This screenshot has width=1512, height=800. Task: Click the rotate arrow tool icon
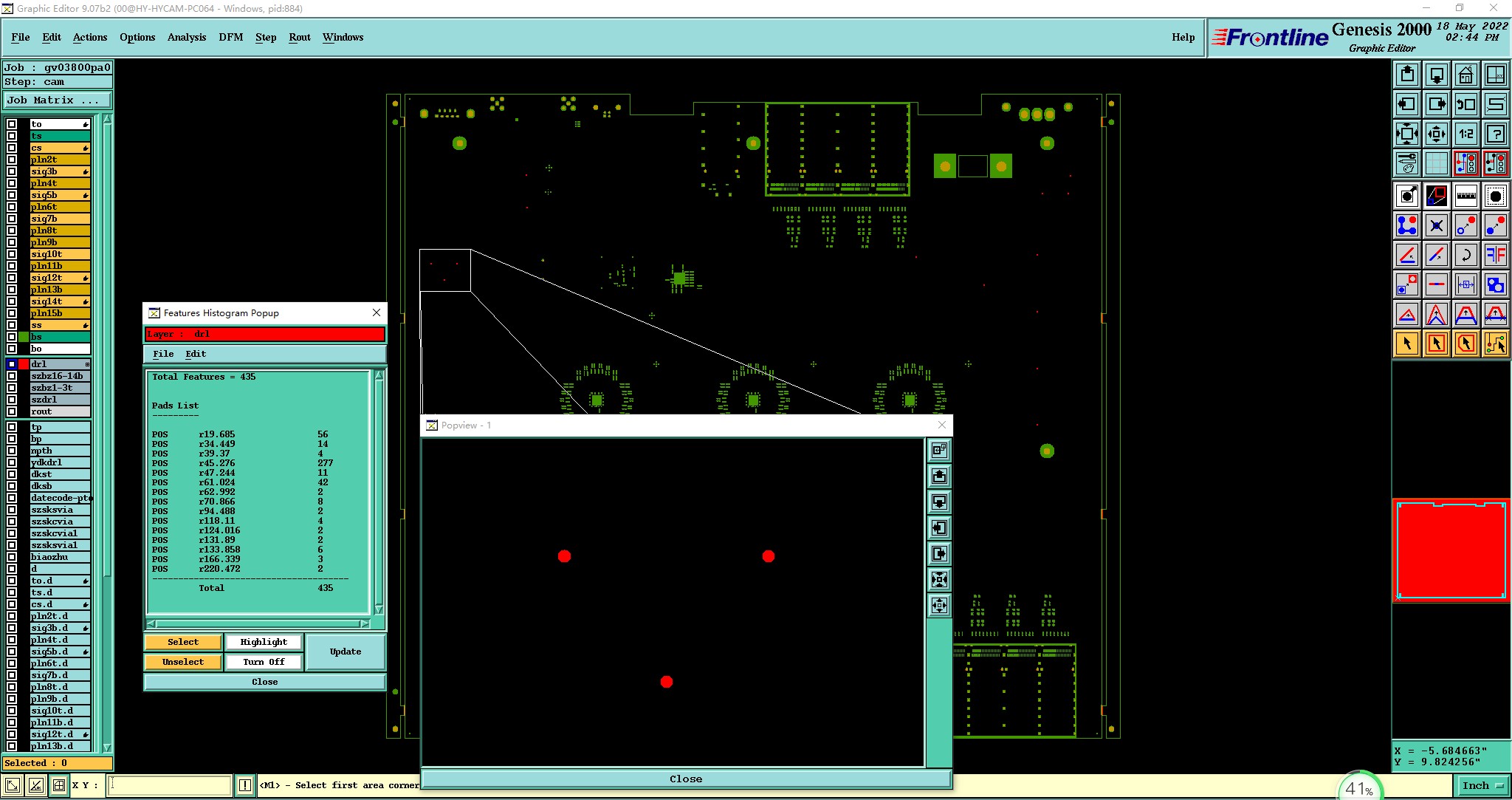click(1465, 255)
